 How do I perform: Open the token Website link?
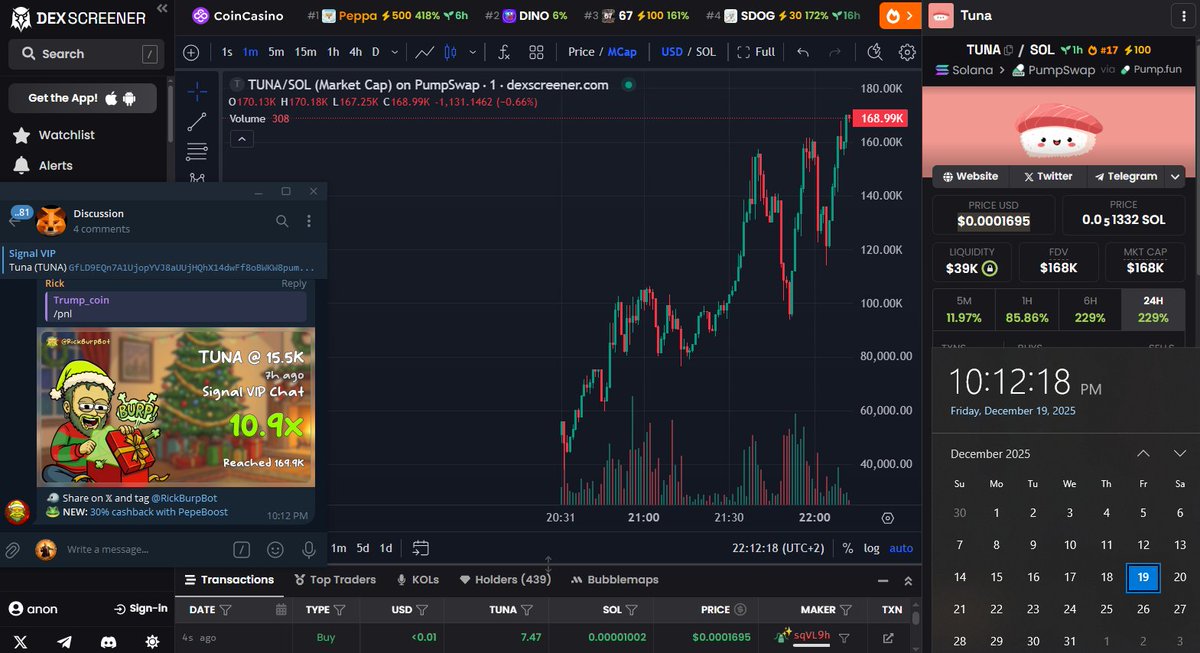point(970,176)
